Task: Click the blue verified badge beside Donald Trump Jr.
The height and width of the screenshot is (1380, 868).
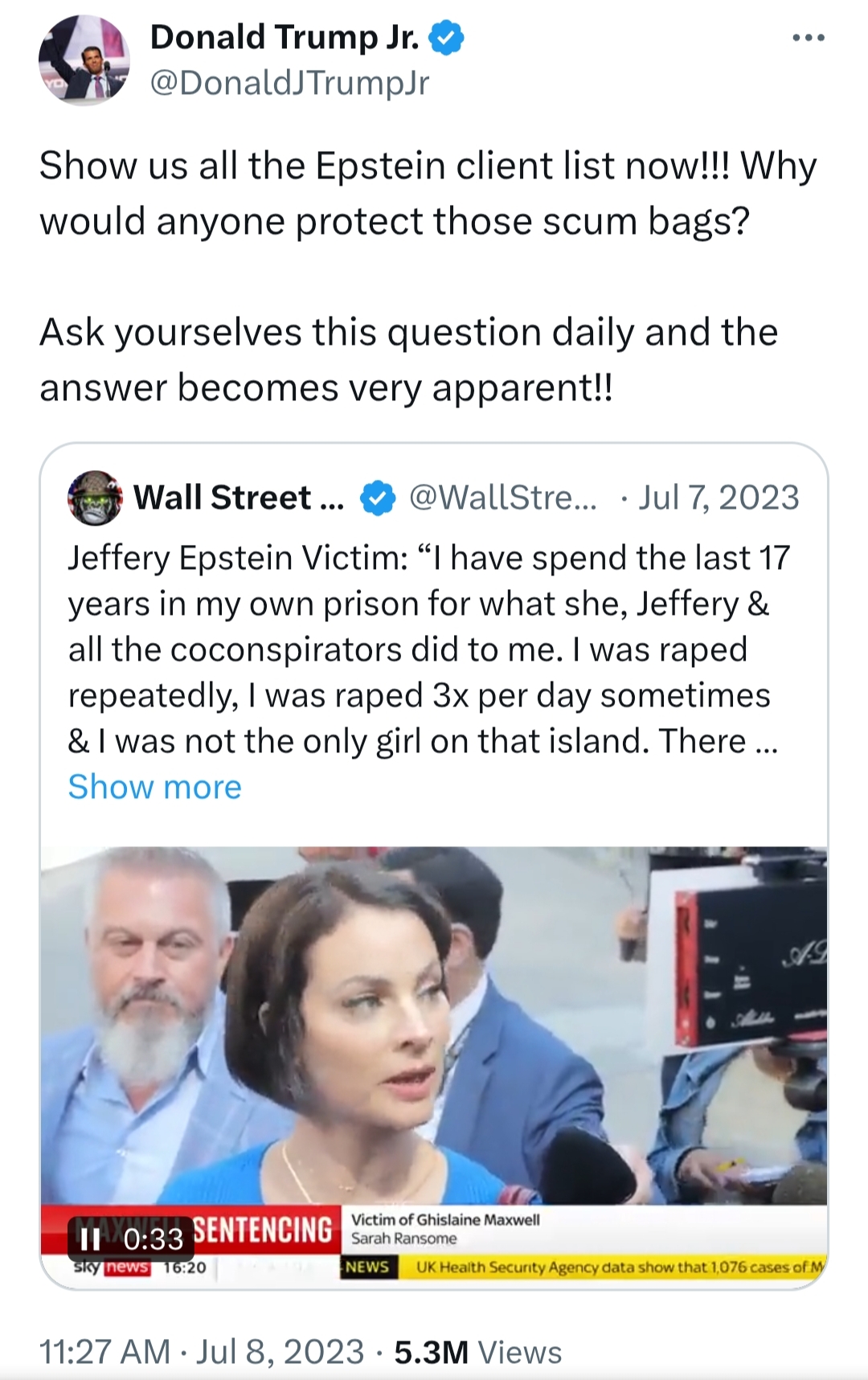Action: point(446,38)
